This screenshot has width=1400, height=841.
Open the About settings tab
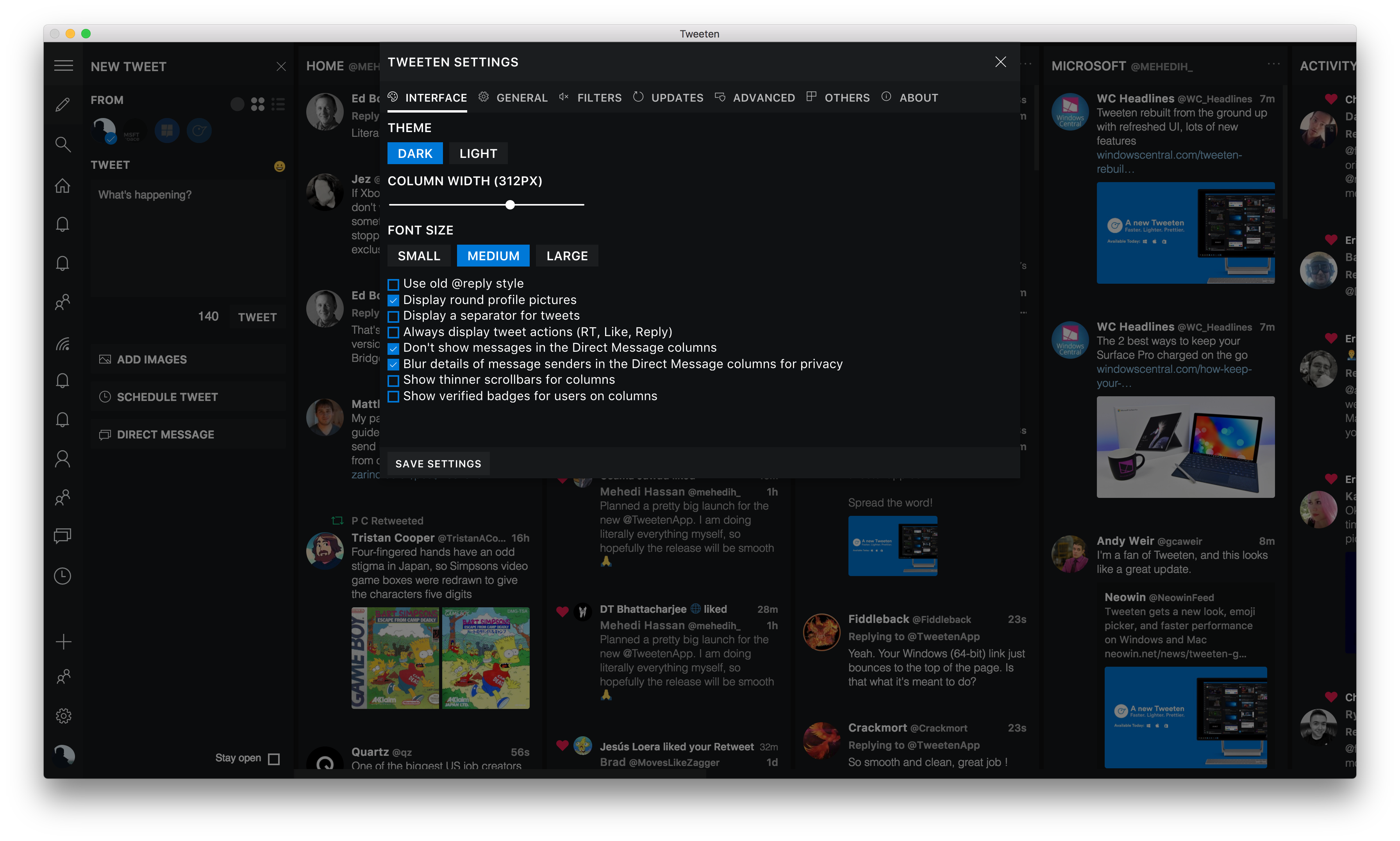(909, 97)
